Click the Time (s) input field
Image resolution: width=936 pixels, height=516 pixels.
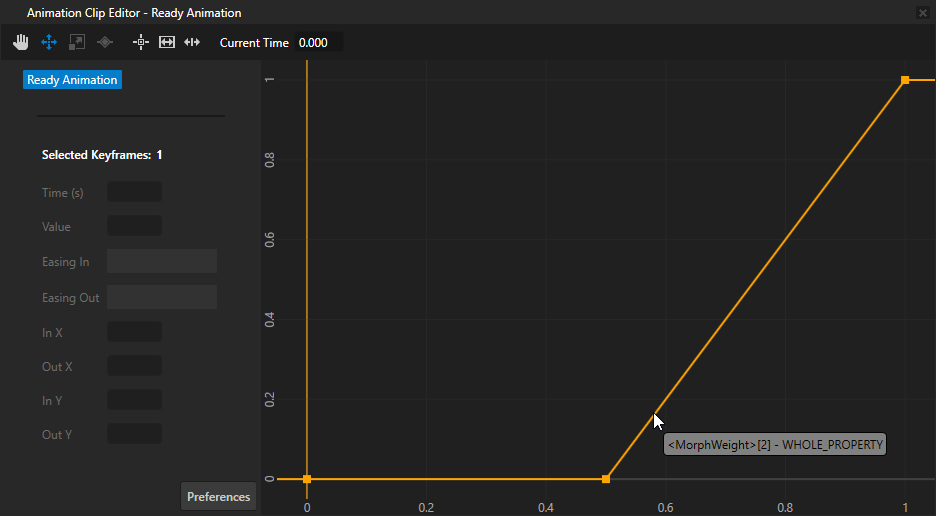(x=134, y=192)
